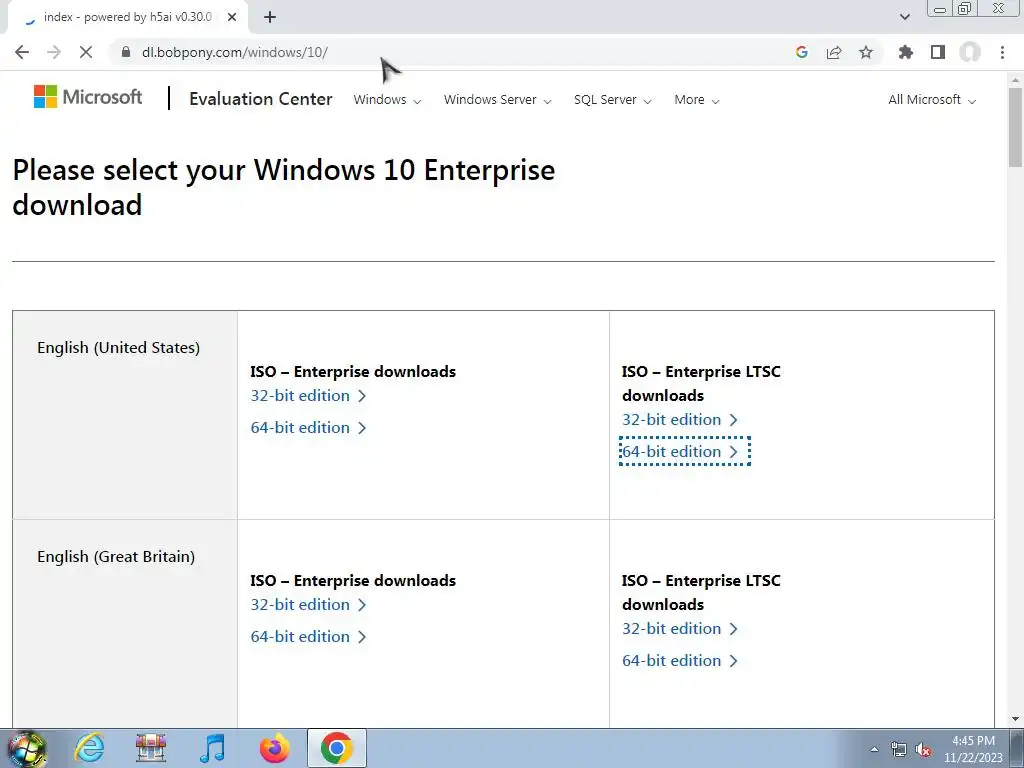The width and height of the screenshot is (1024, 768).
Task: Open a new tab with plus button
Action: click(x=270, y=18)
